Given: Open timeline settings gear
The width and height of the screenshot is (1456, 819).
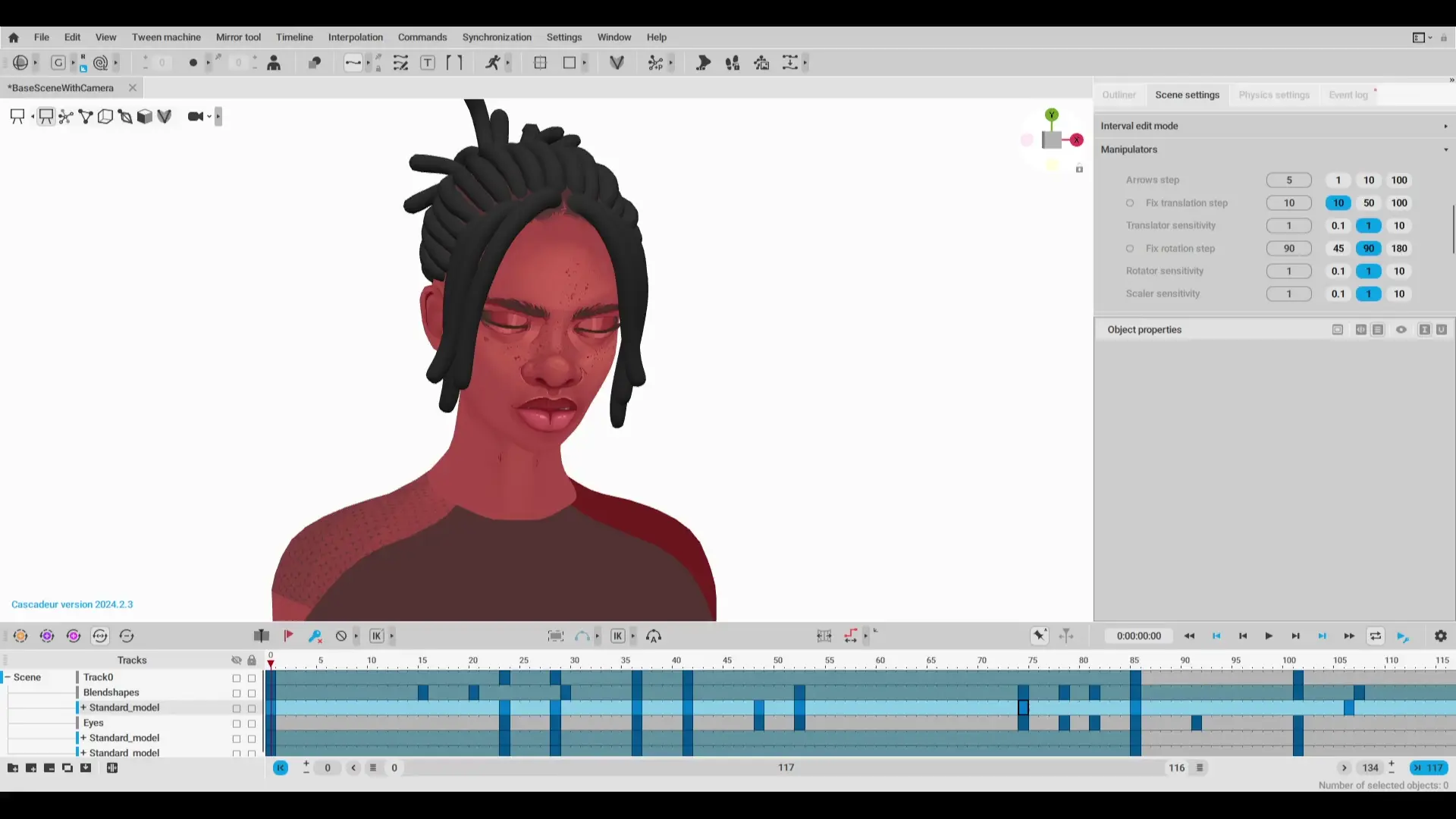Looking at the screenshot, I should 1441,636.
